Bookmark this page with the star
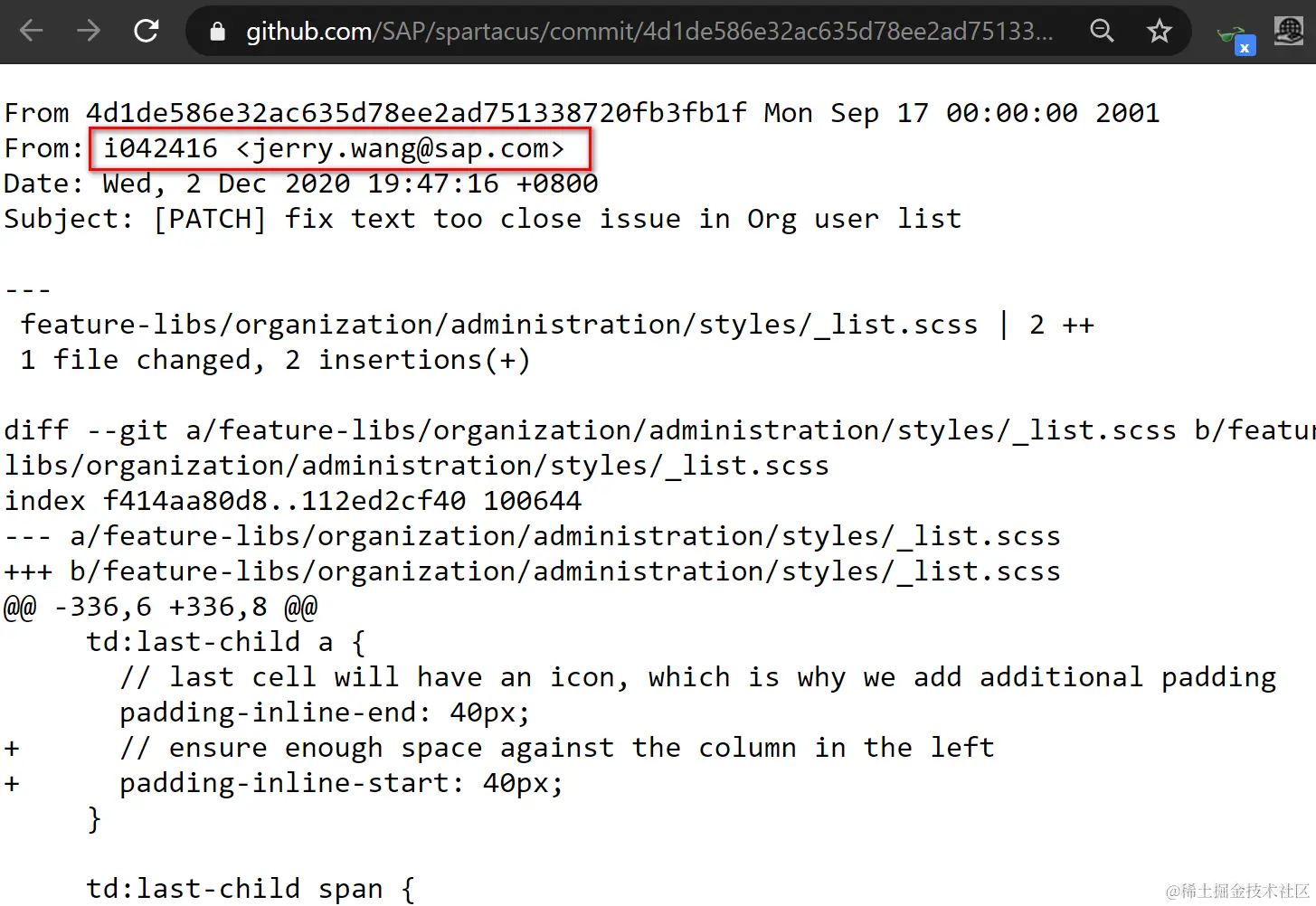 1160,32
